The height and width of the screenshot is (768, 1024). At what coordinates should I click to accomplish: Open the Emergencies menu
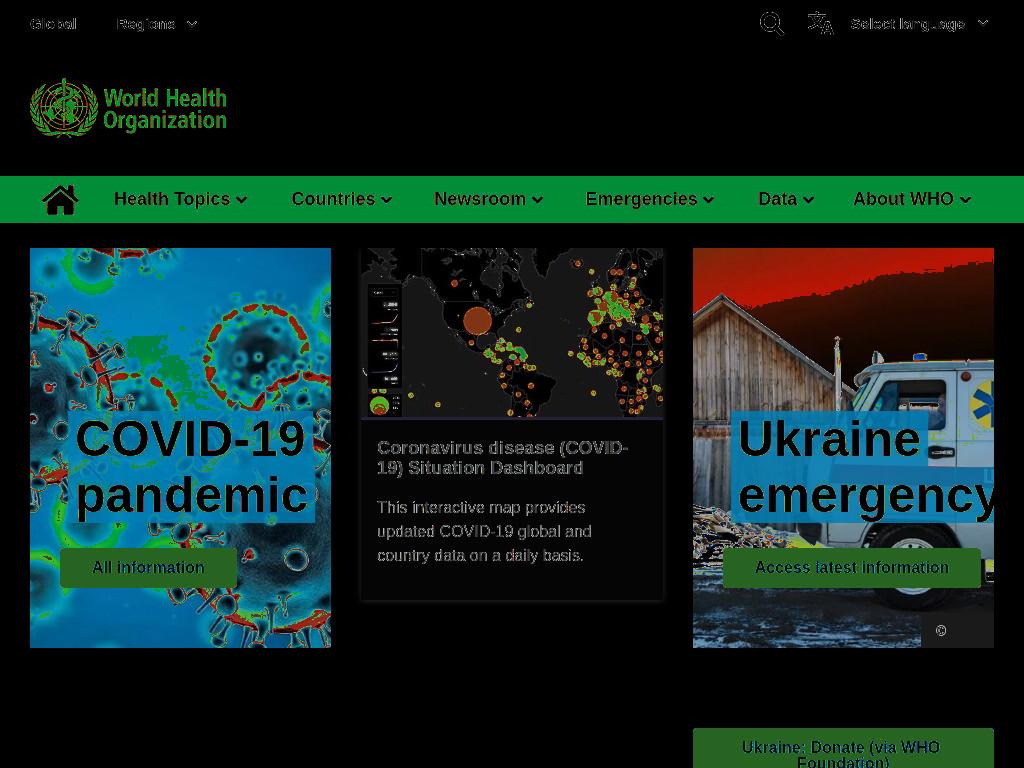(x=650, y=199)
